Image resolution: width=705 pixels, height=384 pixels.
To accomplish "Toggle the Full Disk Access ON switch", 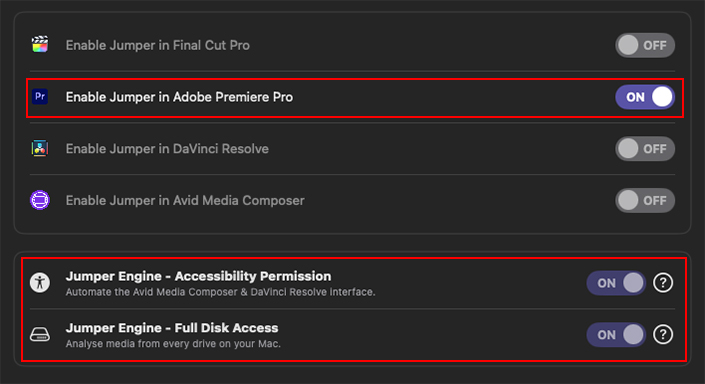I will tap(616, 335).
